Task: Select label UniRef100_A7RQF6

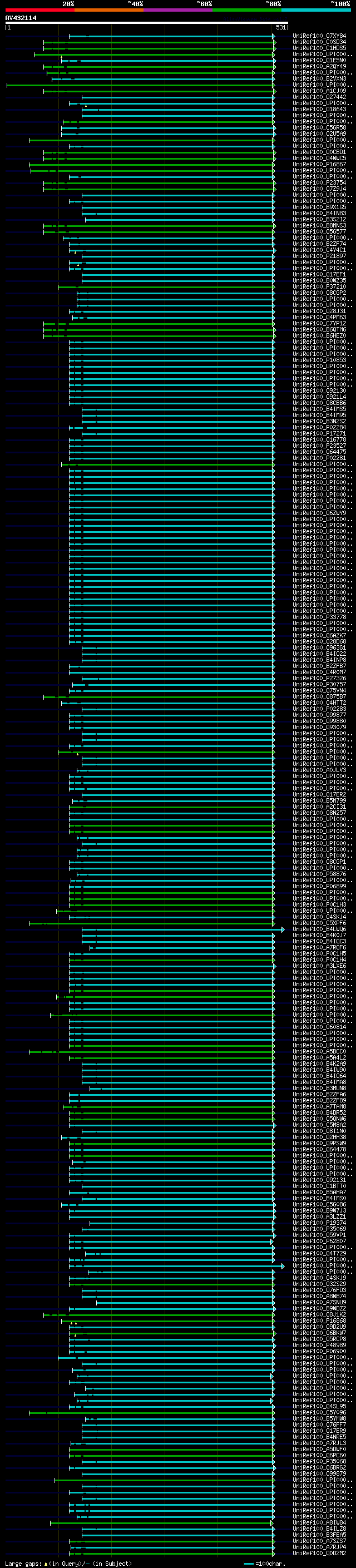Action: click(319, 948)
